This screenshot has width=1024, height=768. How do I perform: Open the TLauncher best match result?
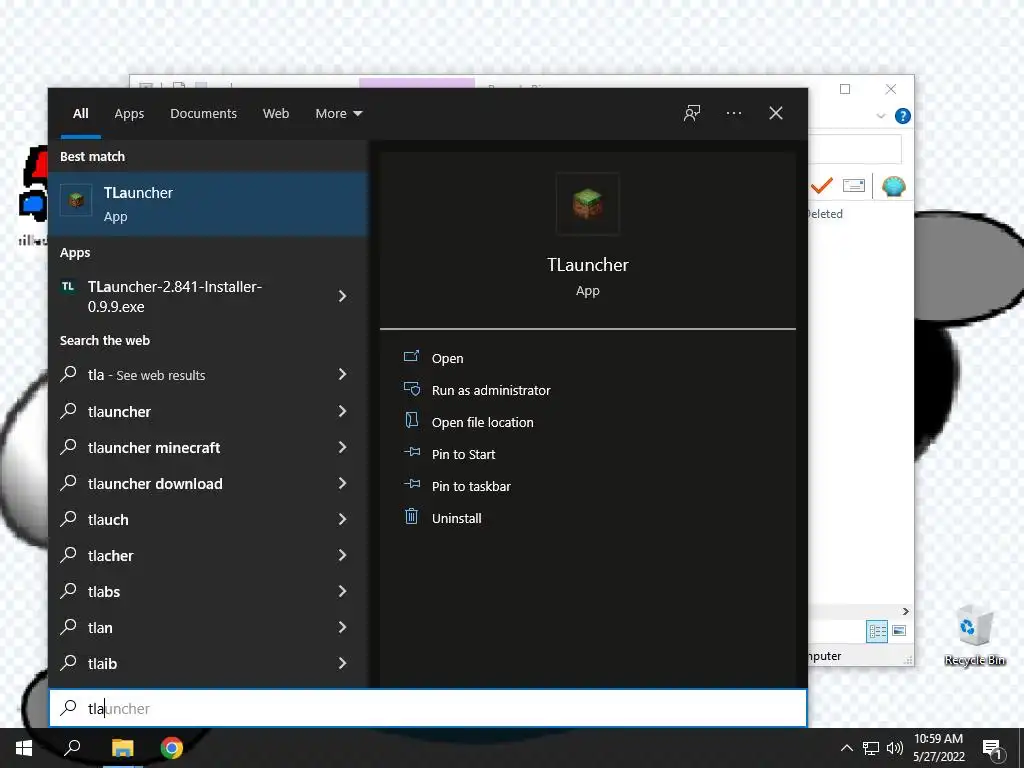coord(208,204)
